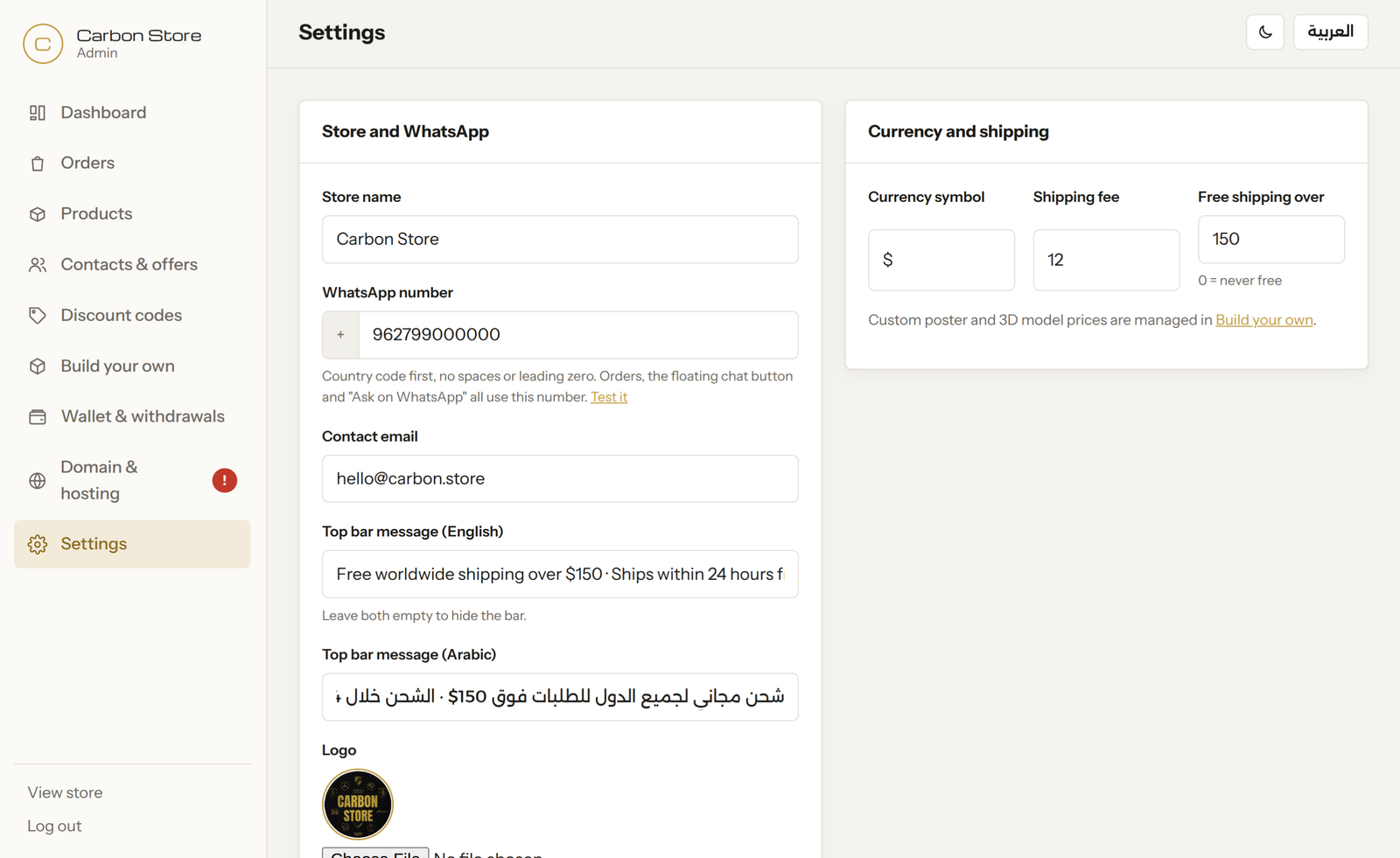Edit the Contact email field
Image resolution: width=1400 pixels, height=858 pixels.
point(560,478)
